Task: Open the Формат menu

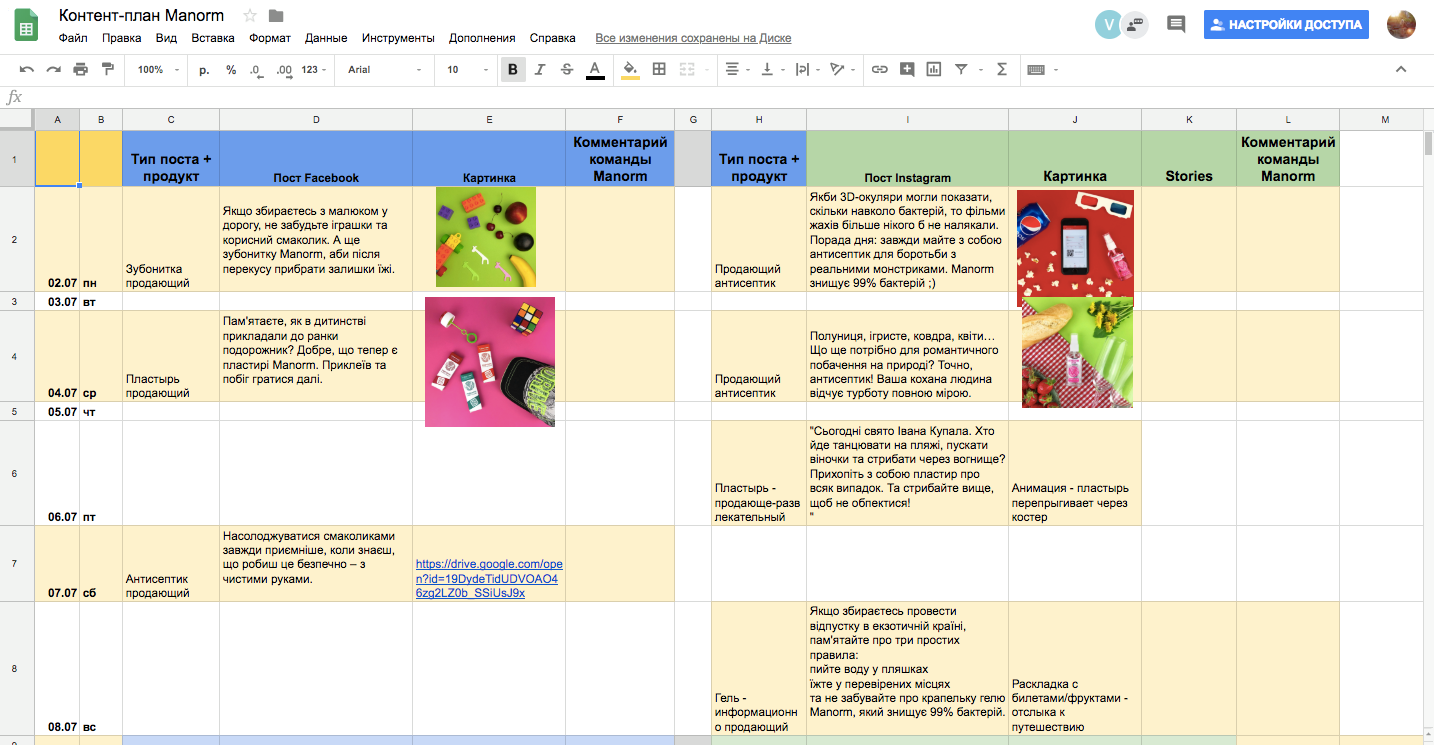Action: click(270, 38)
